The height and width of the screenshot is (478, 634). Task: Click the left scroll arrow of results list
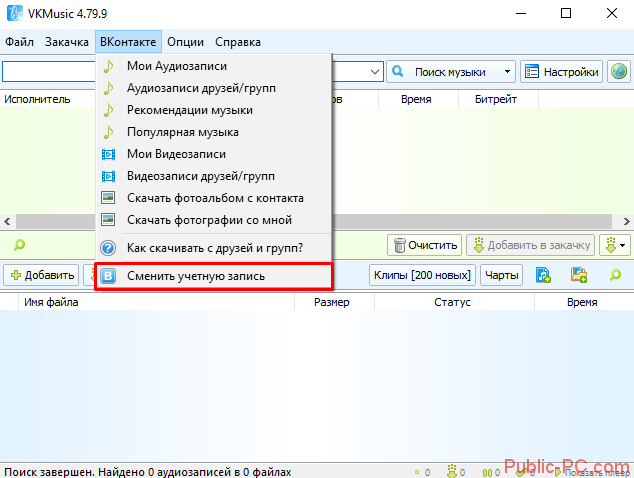coord(7,222)
